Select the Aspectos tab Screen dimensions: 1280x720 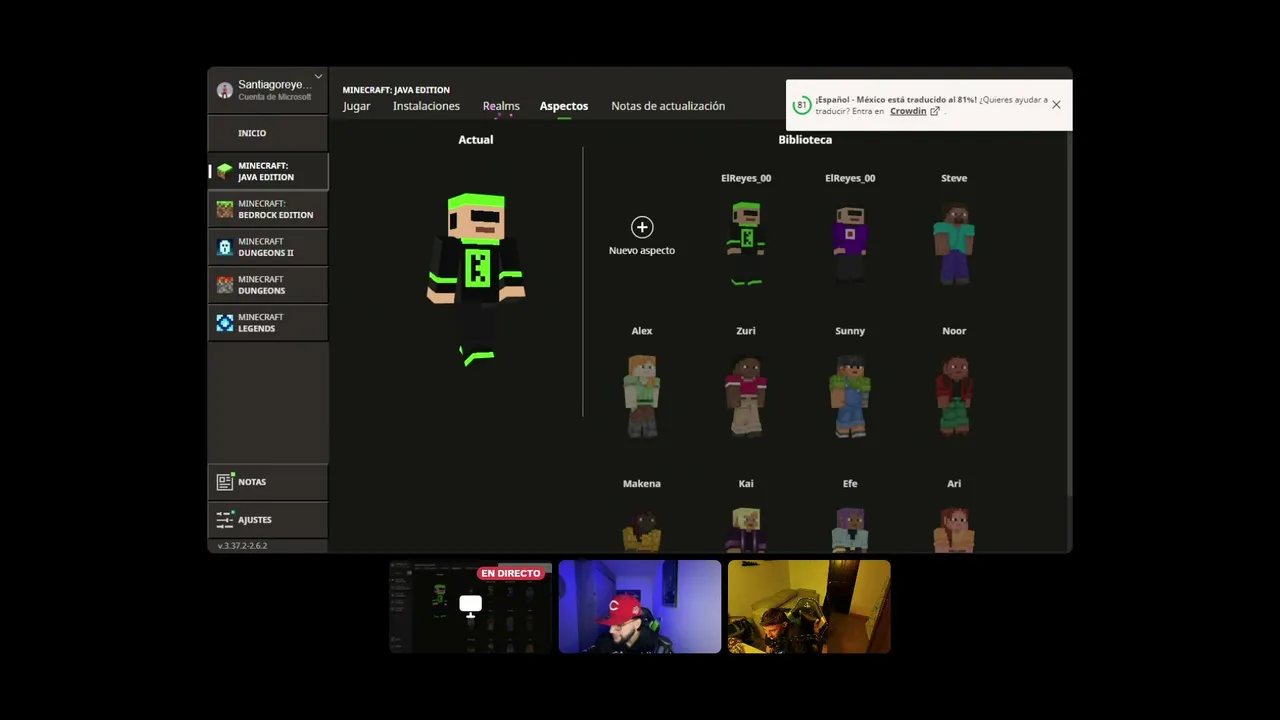click(x=564, y=106)
